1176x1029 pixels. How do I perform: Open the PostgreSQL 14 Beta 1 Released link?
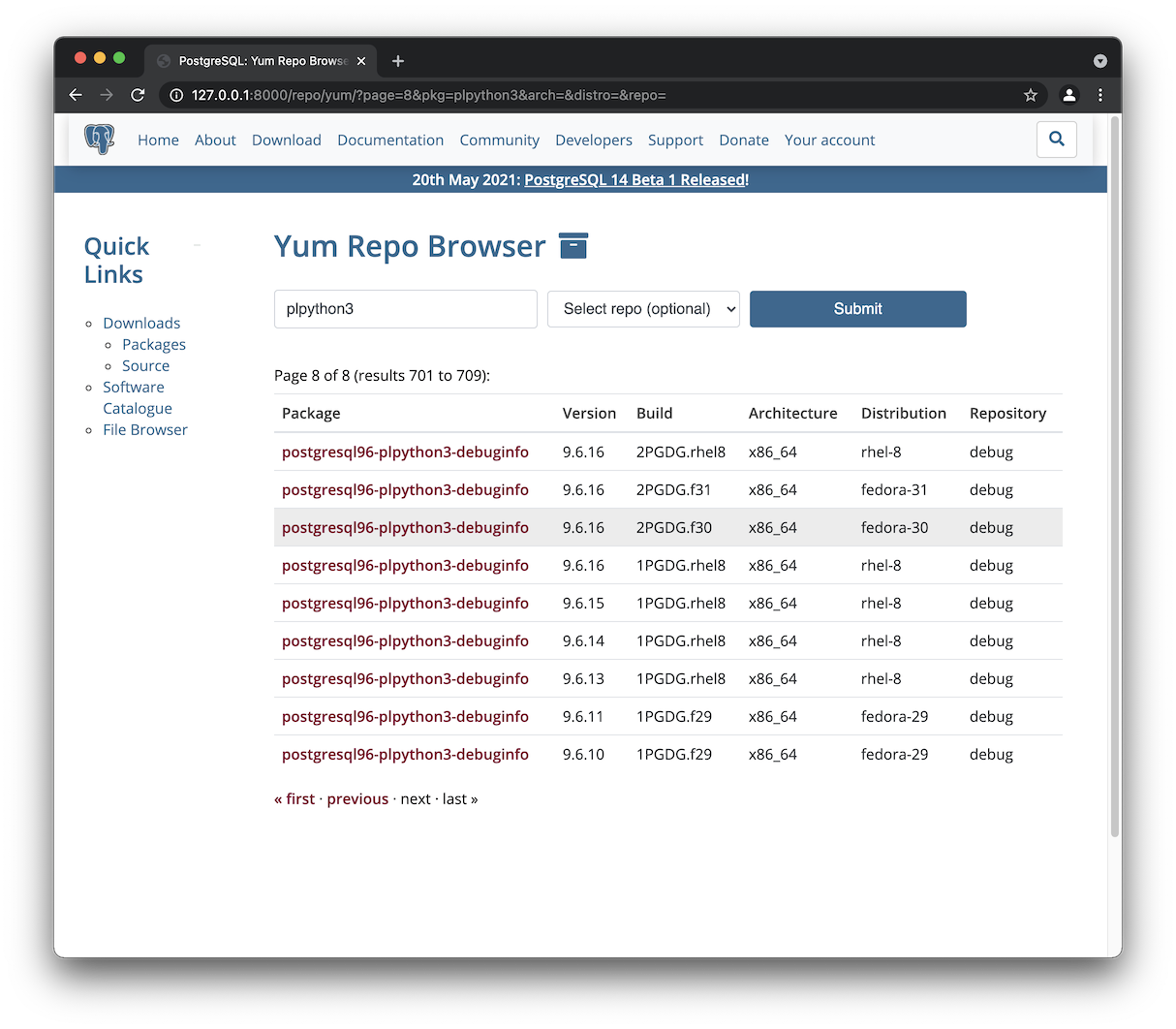coord(634,180)
